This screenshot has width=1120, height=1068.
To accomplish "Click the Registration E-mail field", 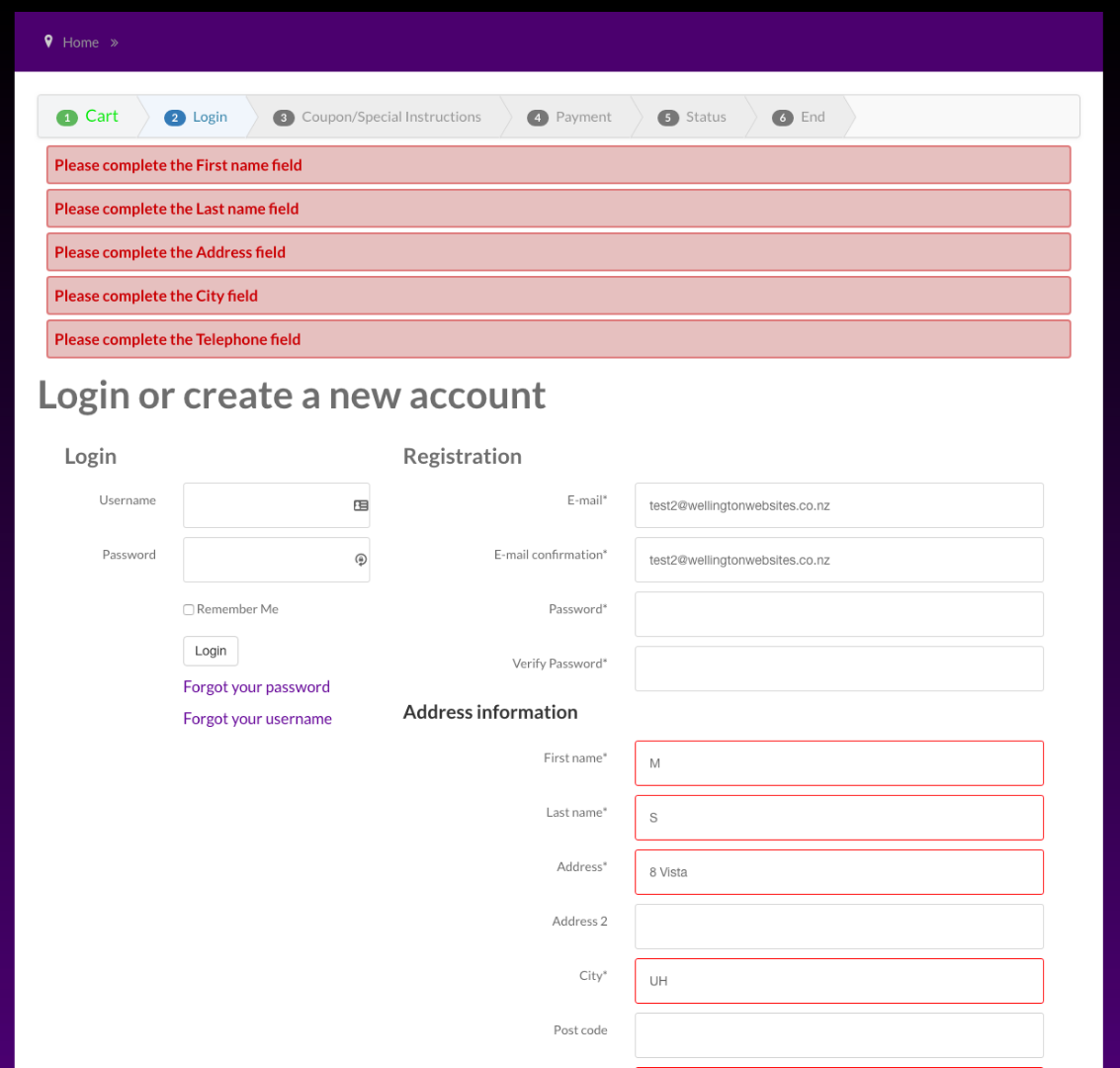I will pyautogui.click(x=838, y=505).
